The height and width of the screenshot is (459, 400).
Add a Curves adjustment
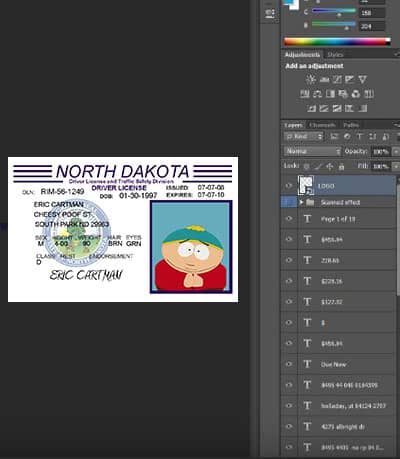pos(337,79)
